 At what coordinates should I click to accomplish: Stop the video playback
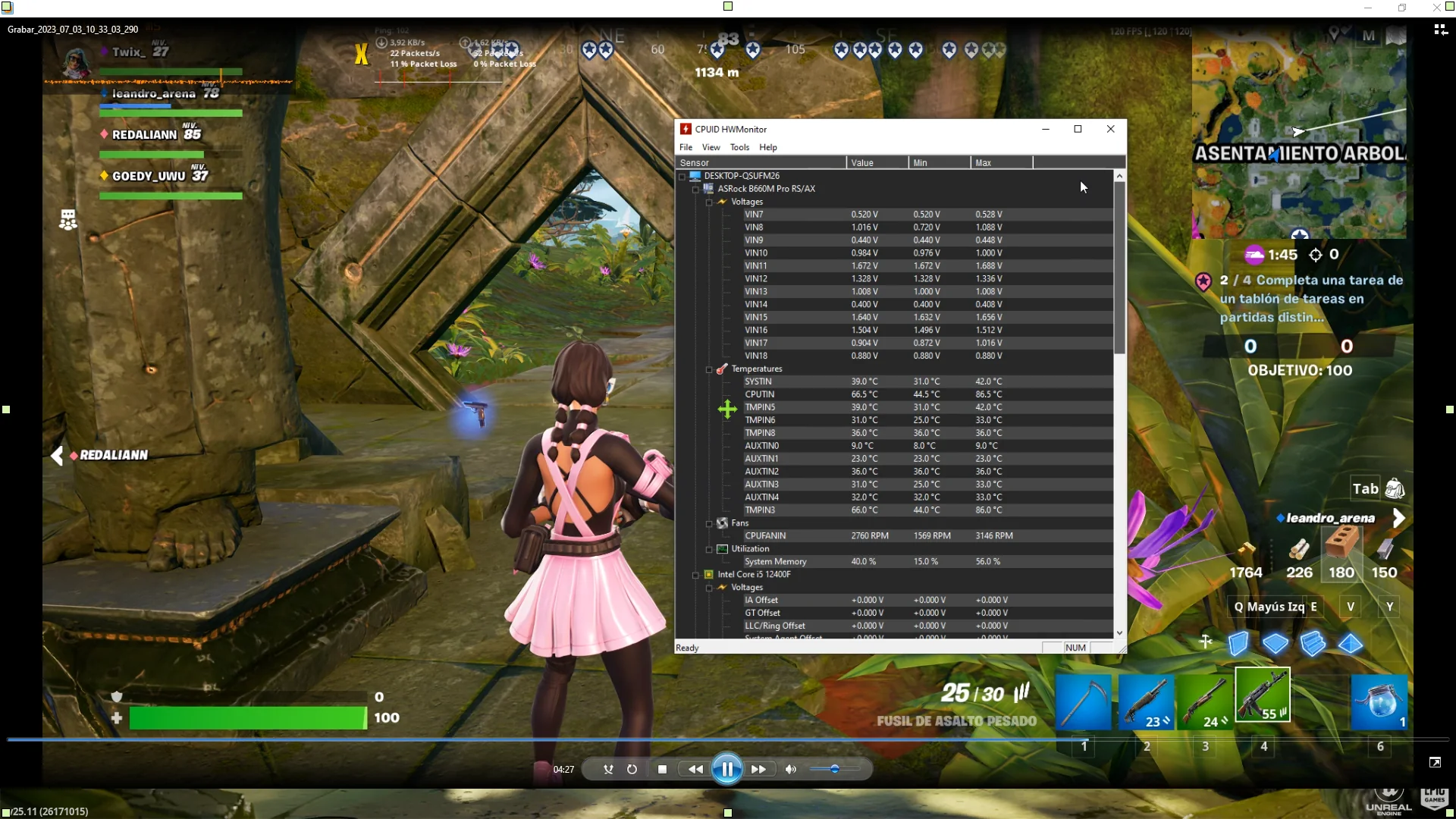(662, 769)
